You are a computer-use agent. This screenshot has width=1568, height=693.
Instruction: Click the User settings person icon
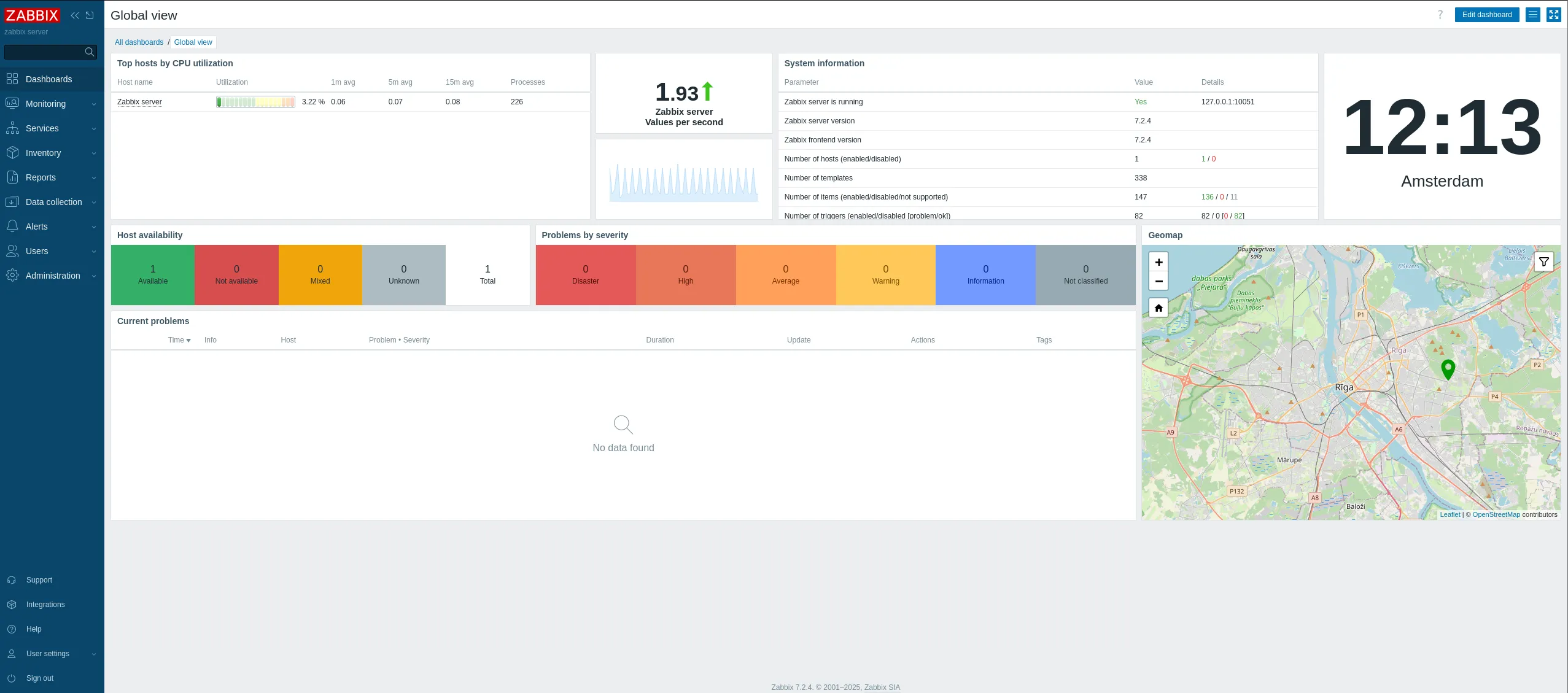click(12, 654)
